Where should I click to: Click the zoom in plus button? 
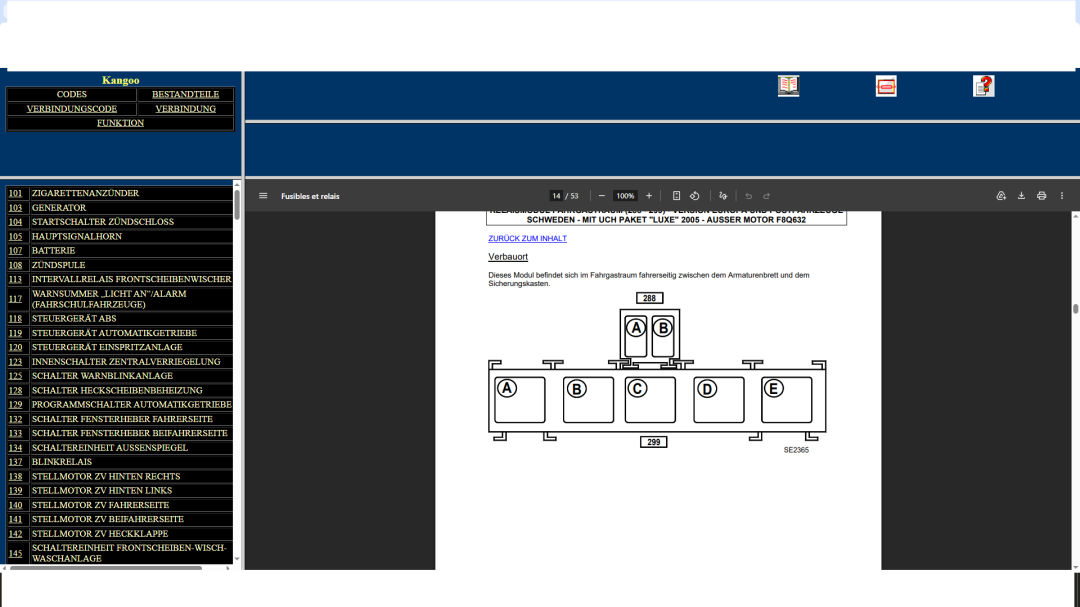(x=649, y=196)
